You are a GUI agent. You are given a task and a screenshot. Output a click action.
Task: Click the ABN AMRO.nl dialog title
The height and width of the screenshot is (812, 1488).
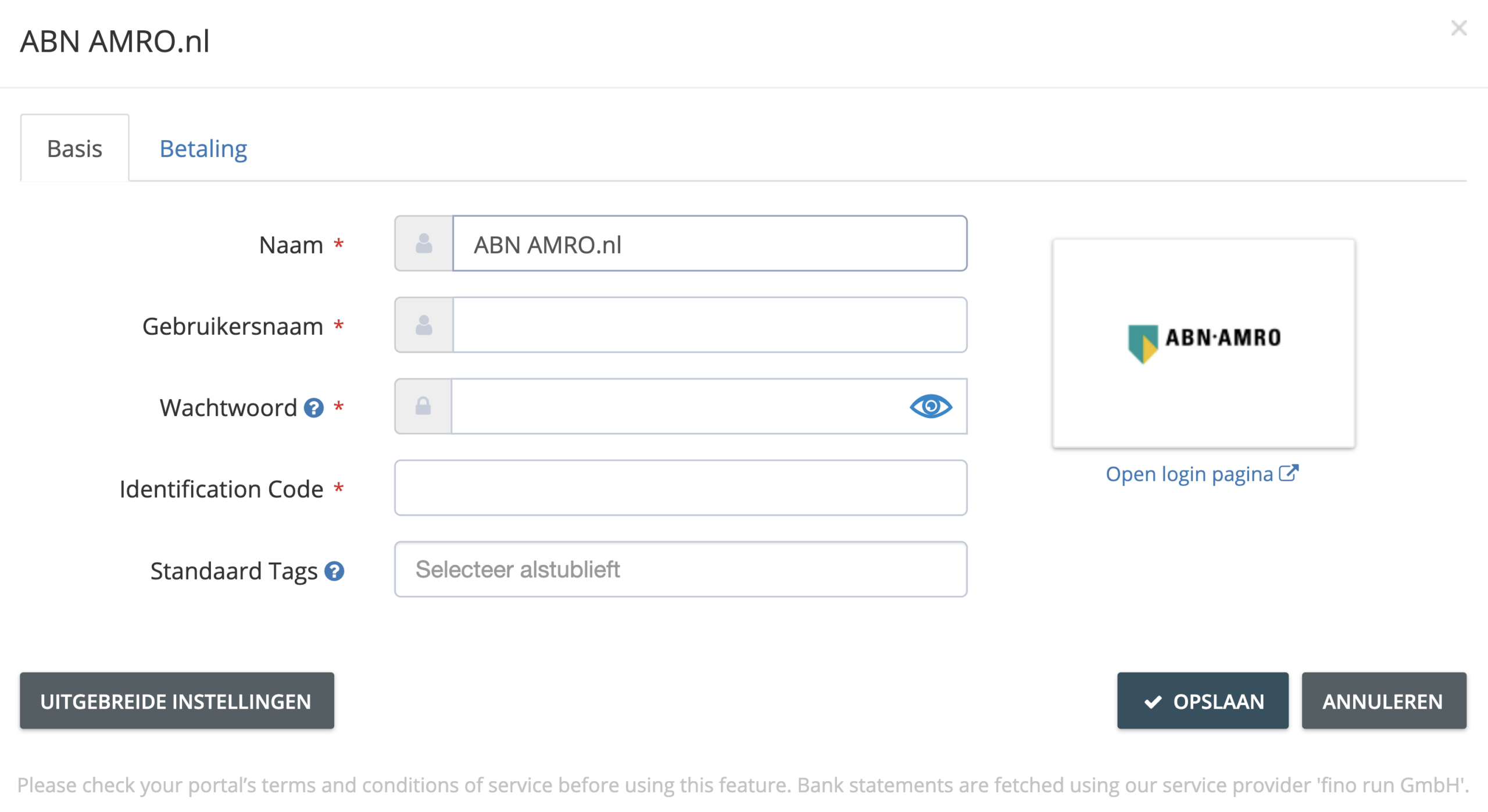point(115,41)
